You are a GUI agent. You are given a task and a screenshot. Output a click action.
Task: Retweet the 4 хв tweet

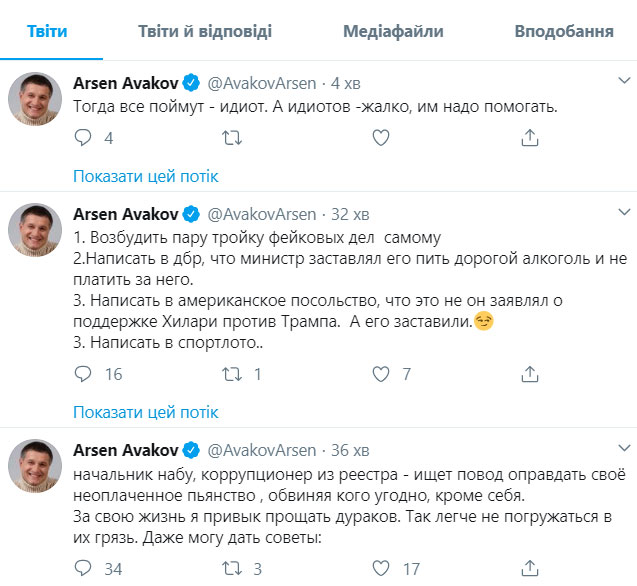tap(231, 139)
